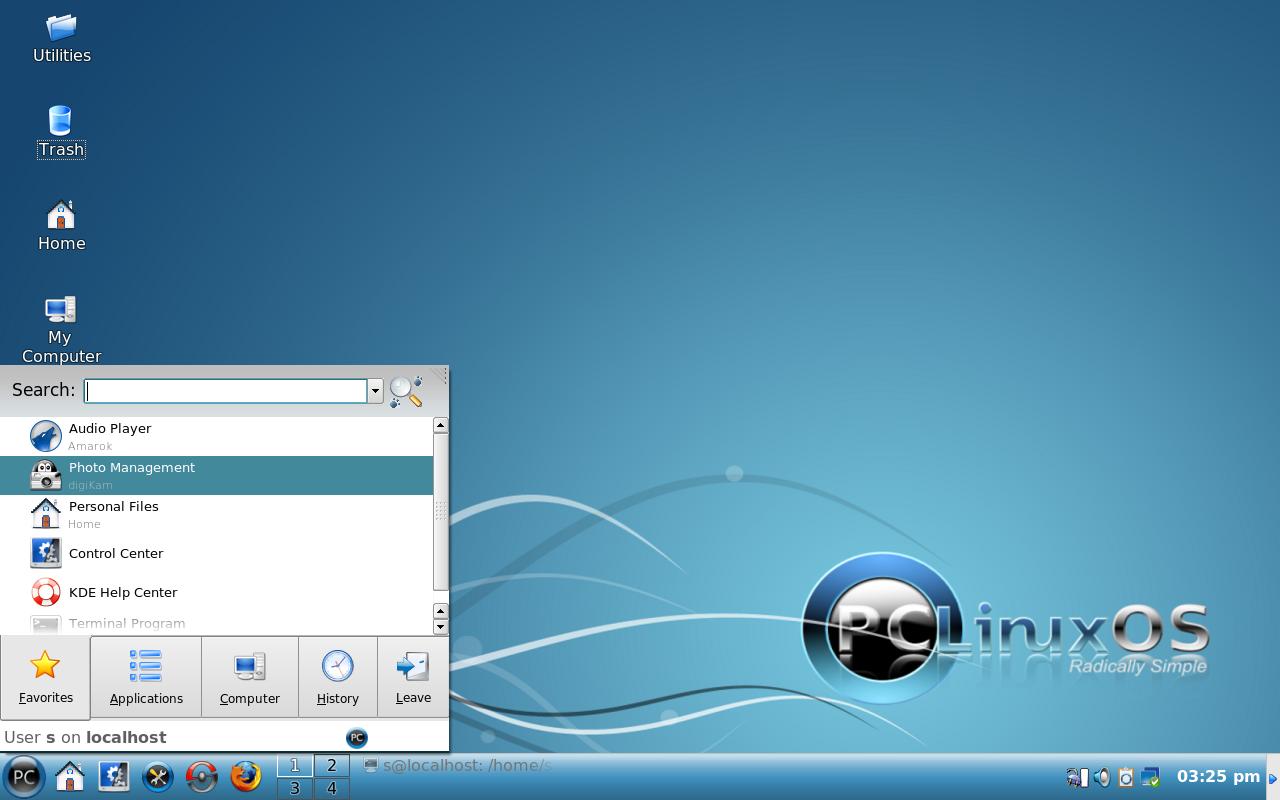Viewport: 1280px width, 800px height.
Task: Click the desktop update checkmark tray icon
Action: pyautogui.click(x=1150, y=777)
